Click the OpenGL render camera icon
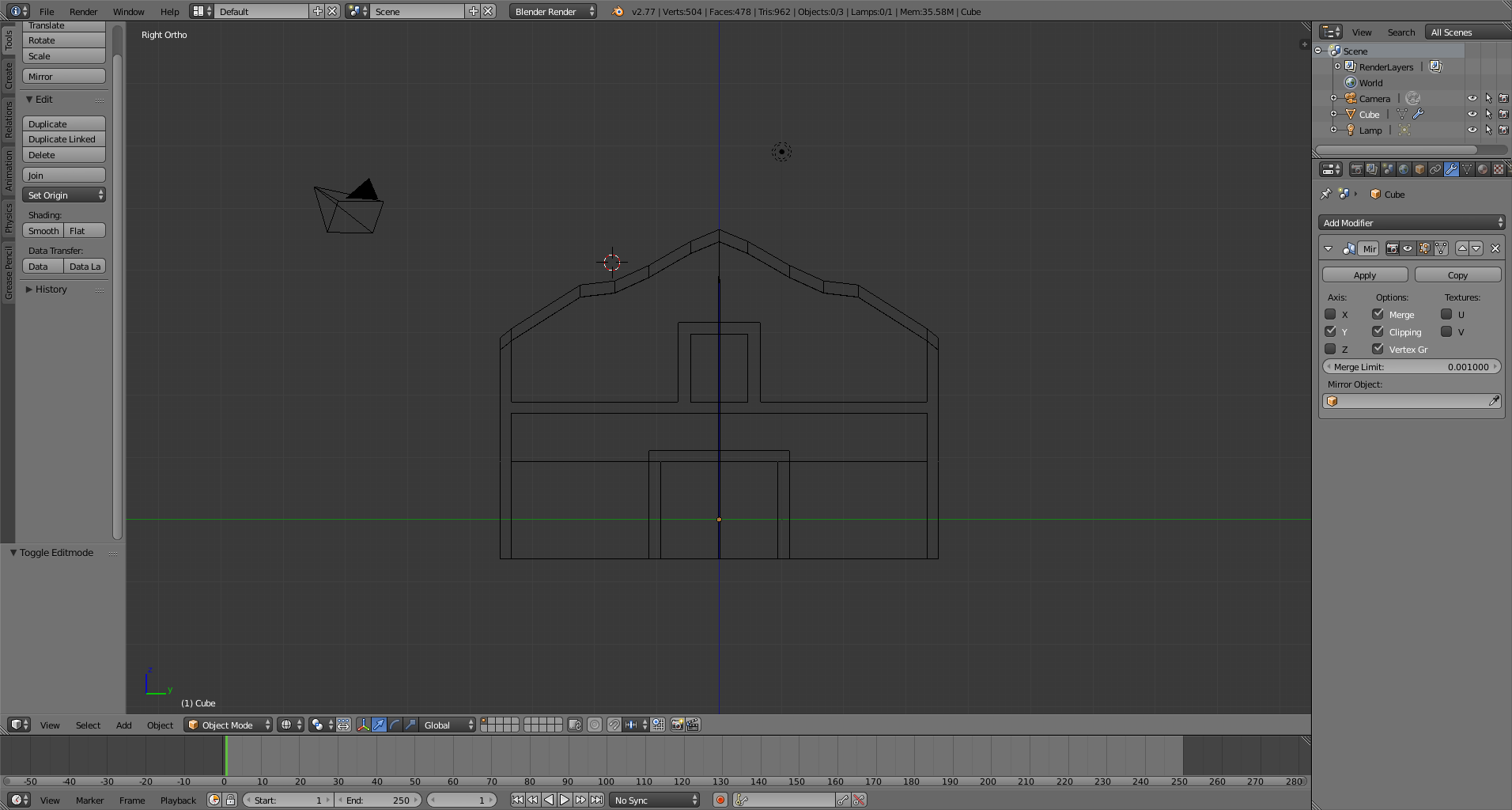 677,725
